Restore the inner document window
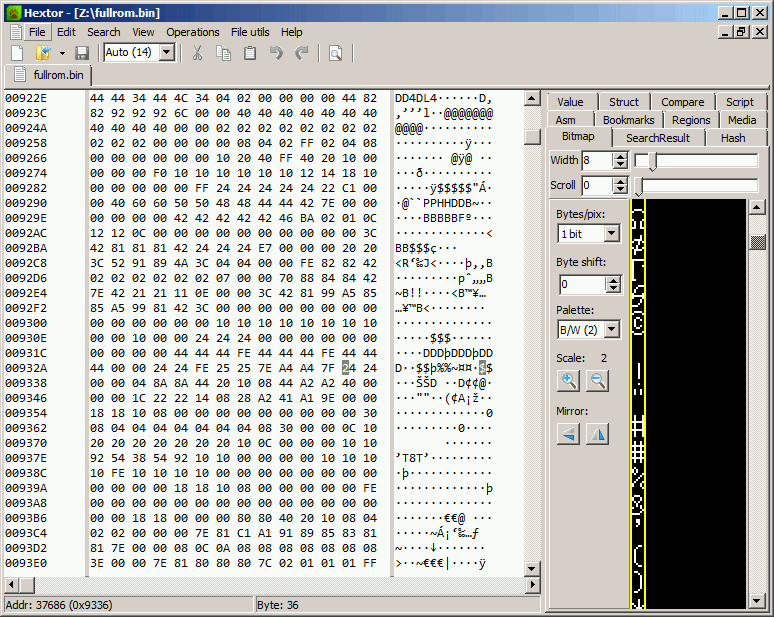The width and height of the screenshot is (774, 617). pyautogui.click(x=741, y=32)
